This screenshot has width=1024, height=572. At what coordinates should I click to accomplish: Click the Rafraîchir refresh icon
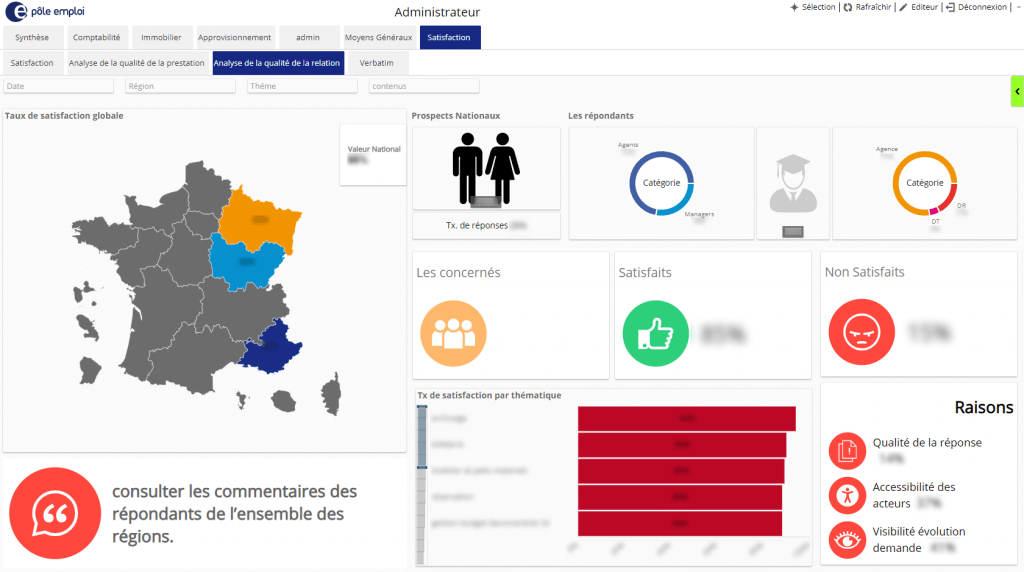pos(848,7)
